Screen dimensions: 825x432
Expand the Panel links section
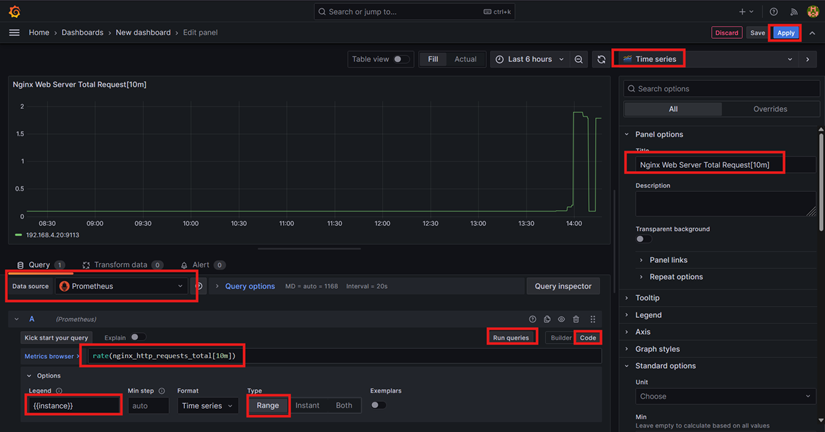668,260
